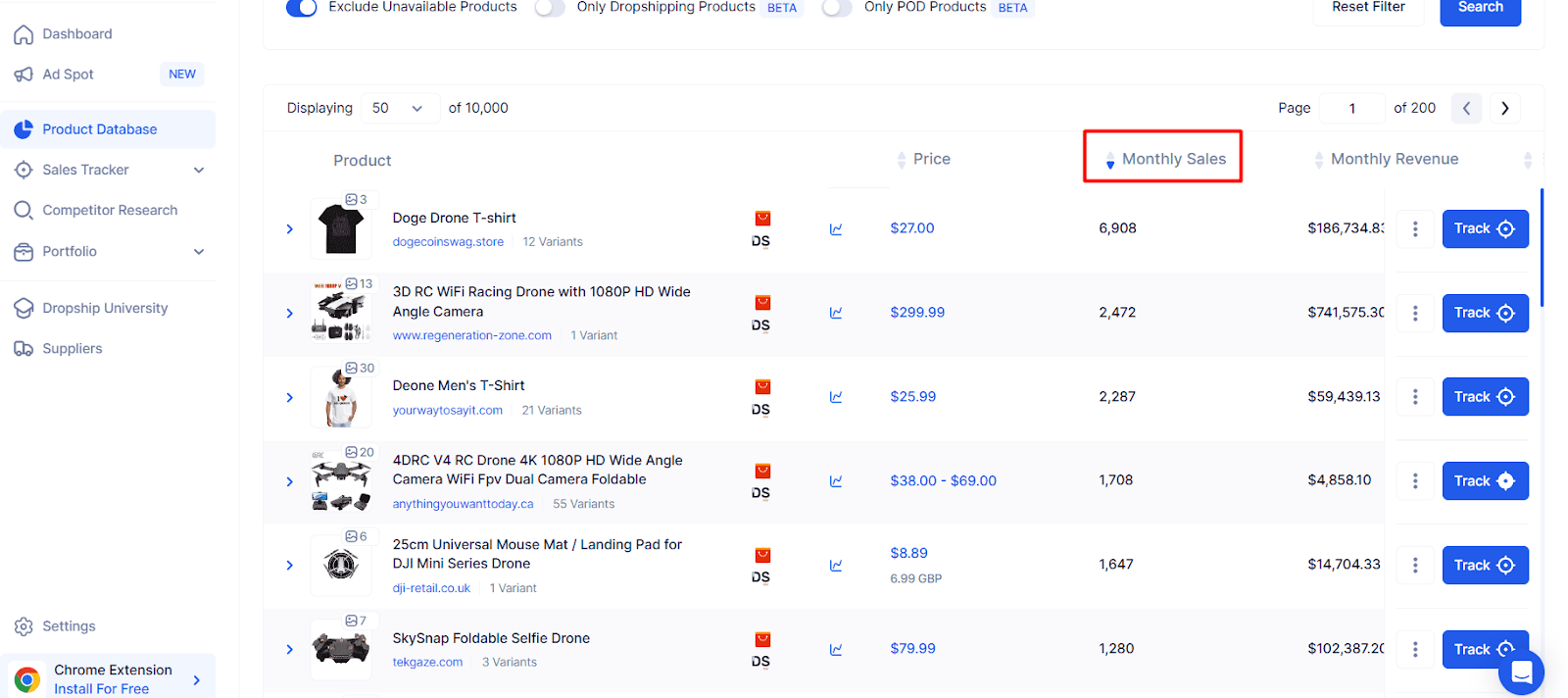Sort by the Monthly Revenue column

pyautogui.click(x=1386, y=159)
